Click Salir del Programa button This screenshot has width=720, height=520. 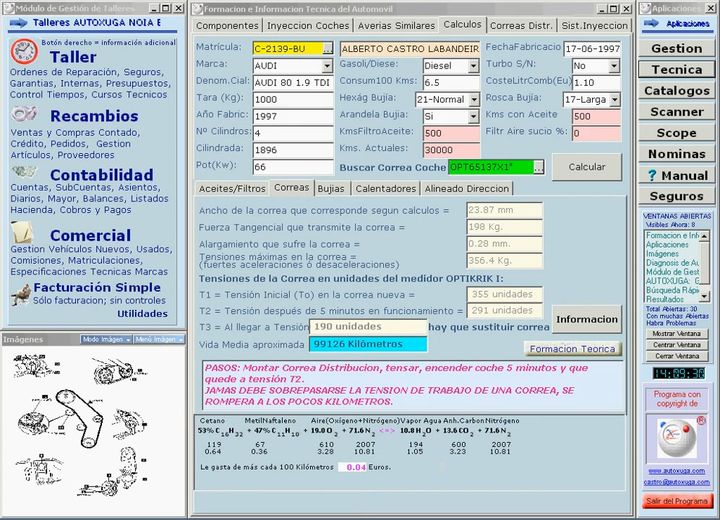[677, 501]
